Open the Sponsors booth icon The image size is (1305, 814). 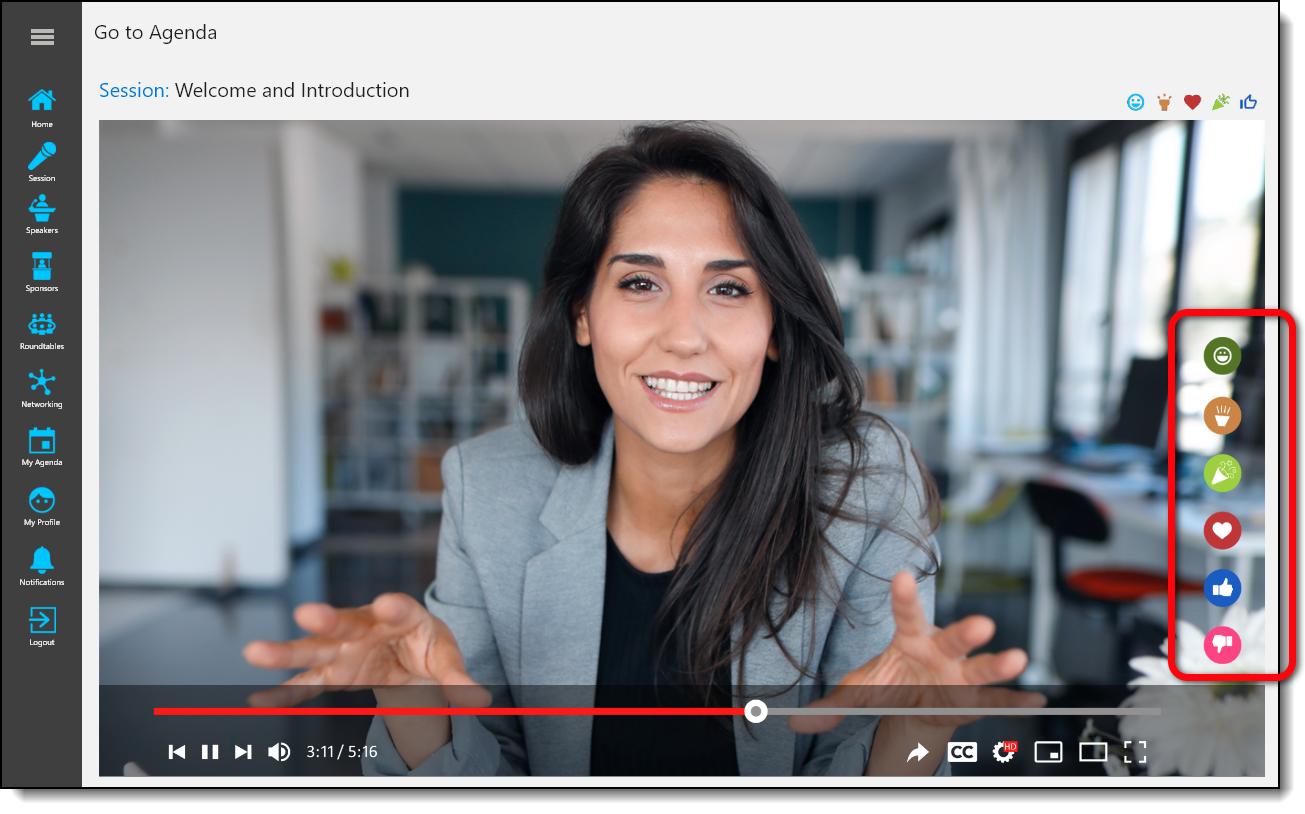(x=42, y=272)
